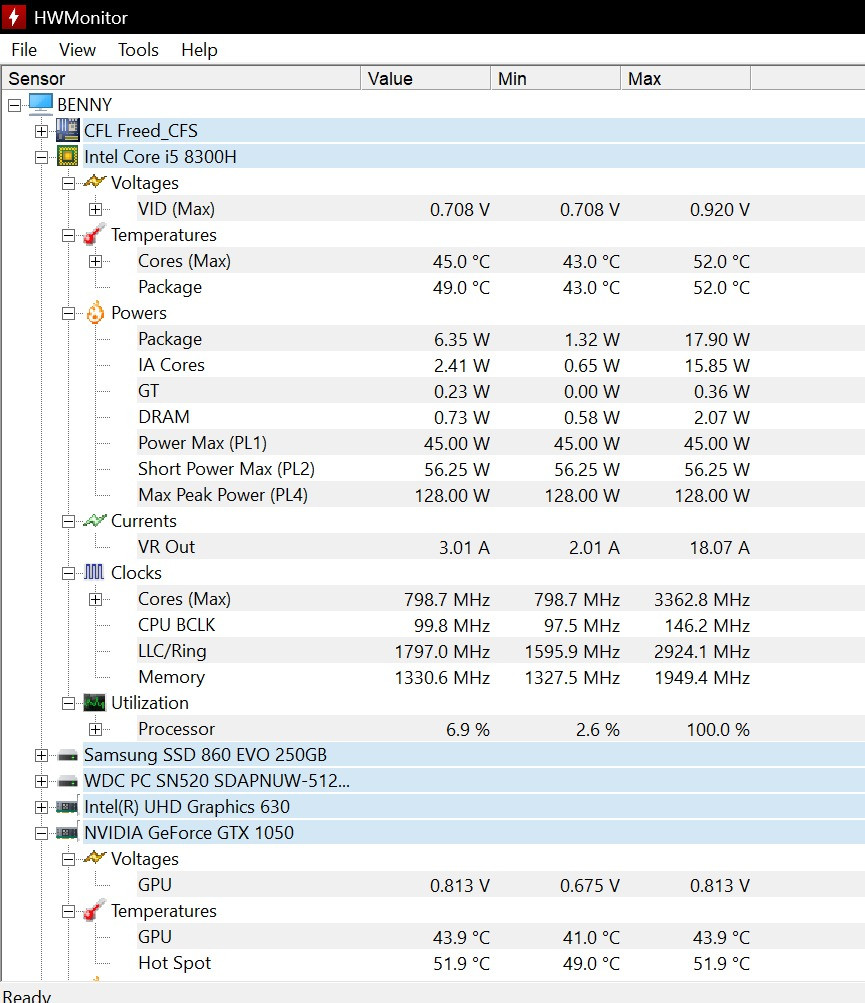This screenshot has height=1003, width=865.
Task: Select the Short Power Max (PL2) row
Action: (226, 469)
